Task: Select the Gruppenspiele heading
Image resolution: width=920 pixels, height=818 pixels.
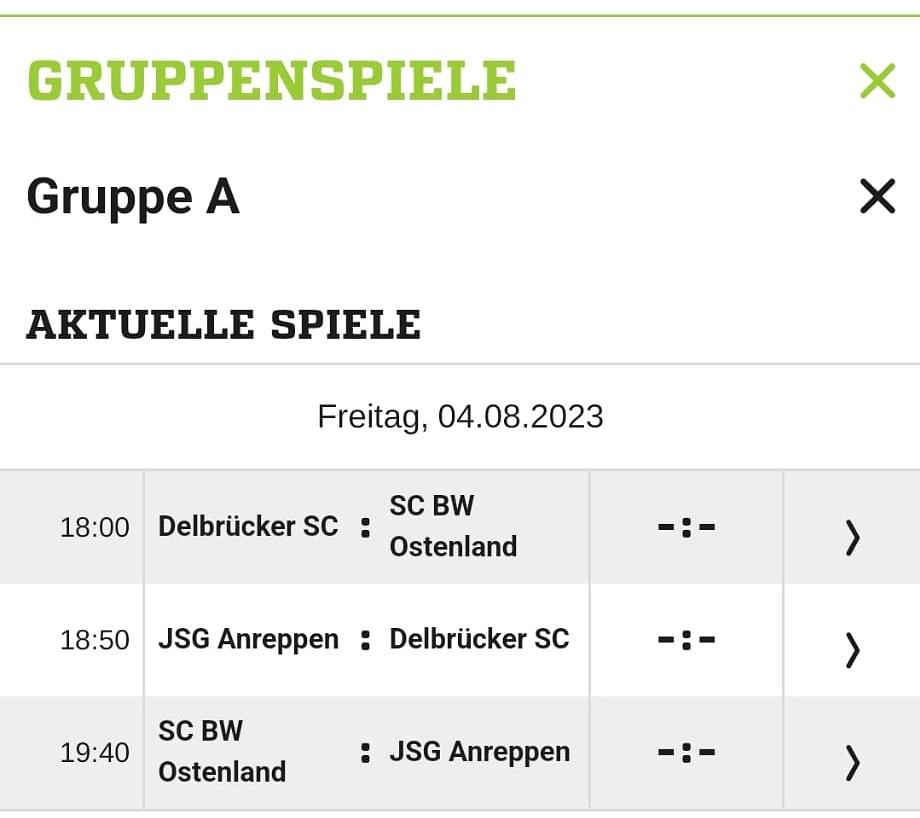Action: coord(271,81)
